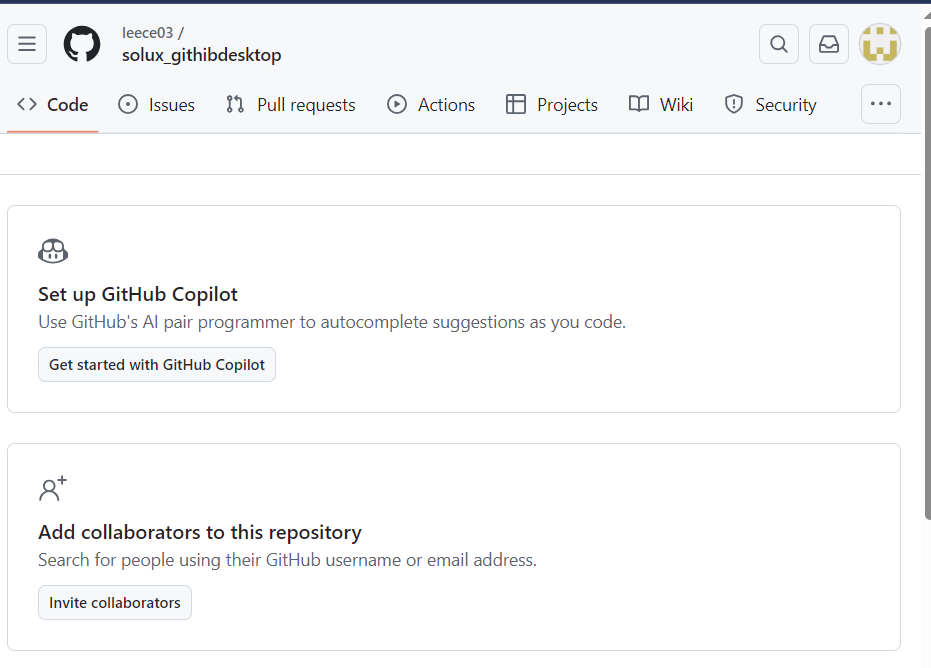Open the search magnifier button
Viewport: 931px width, 668px height.
click(x=778, y=44)
